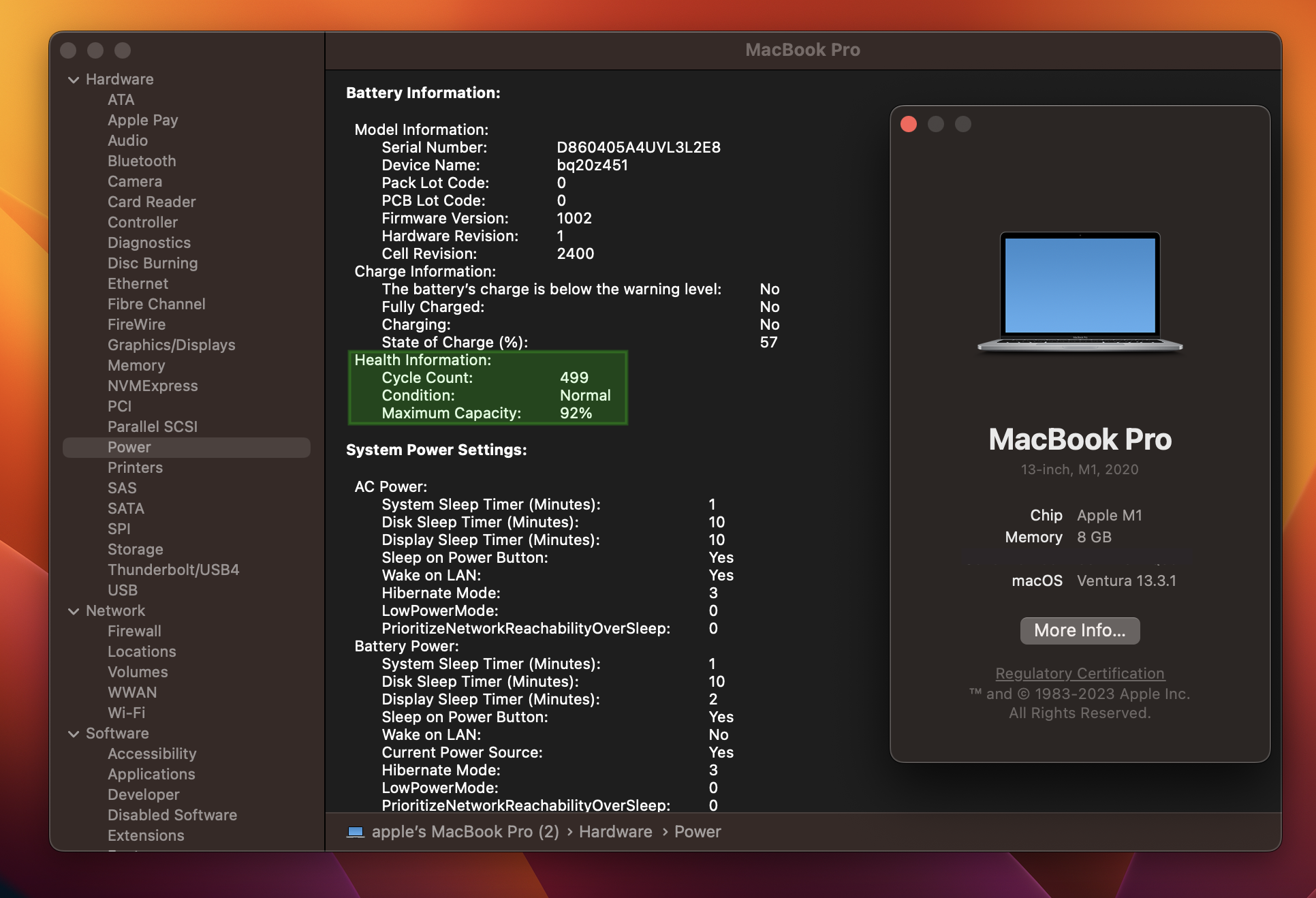Click the Cell Revision value 2400
Screen dimensions: 1316x898
[x=575, y=253]
